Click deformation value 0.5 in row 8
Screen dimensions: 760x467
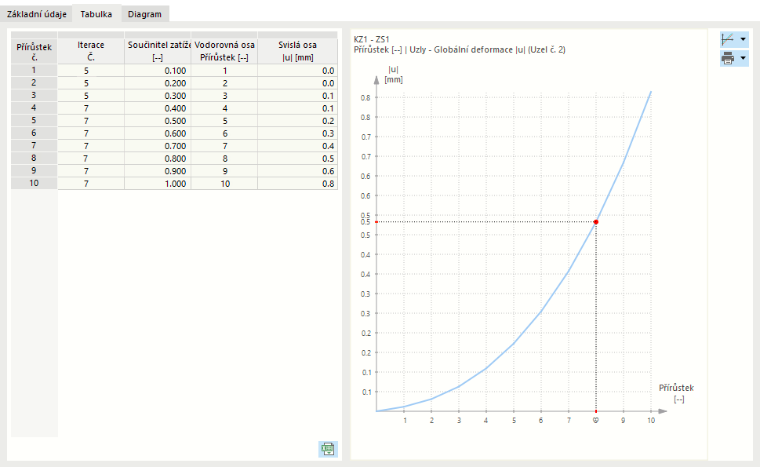click(x=297, y=159)
